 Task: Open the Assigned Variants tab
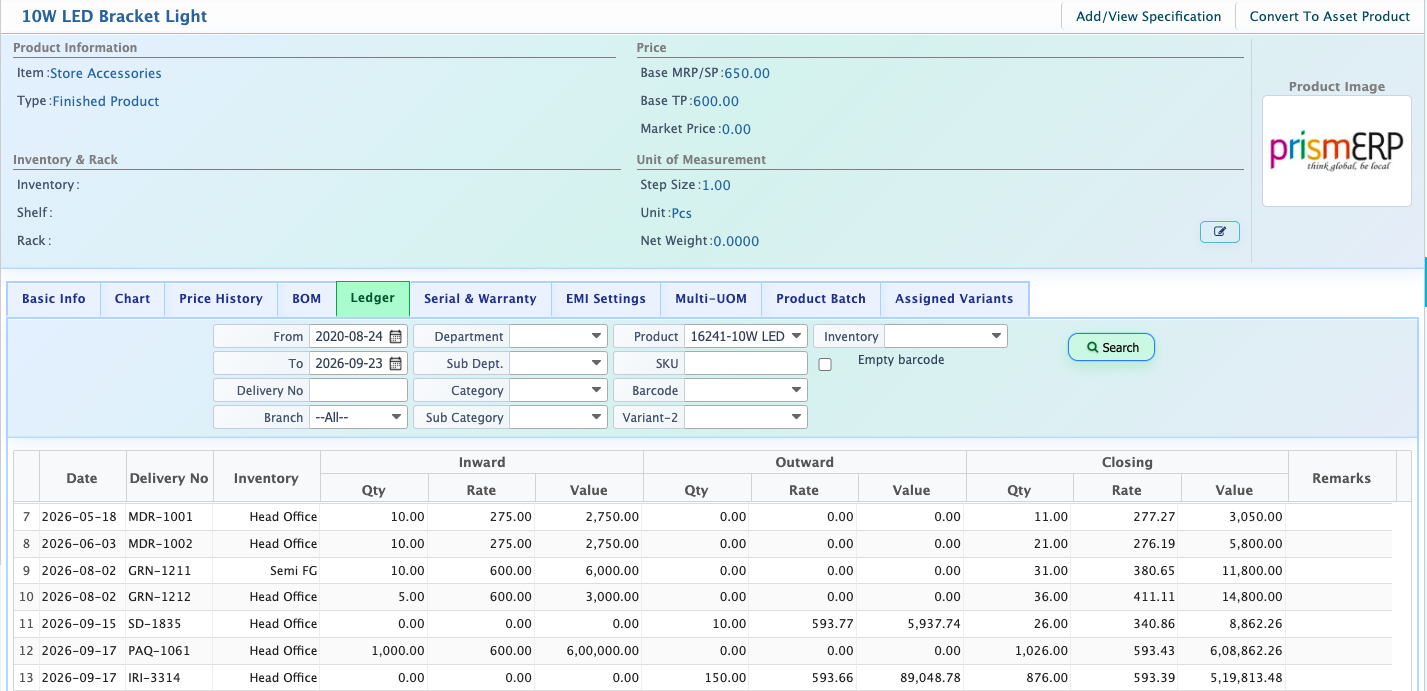[x=954, y=299]
